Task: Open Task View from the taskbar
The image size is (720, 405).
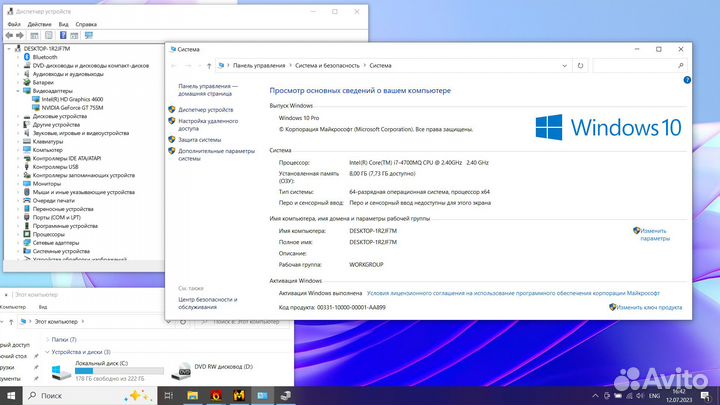Action: (169, 395)
